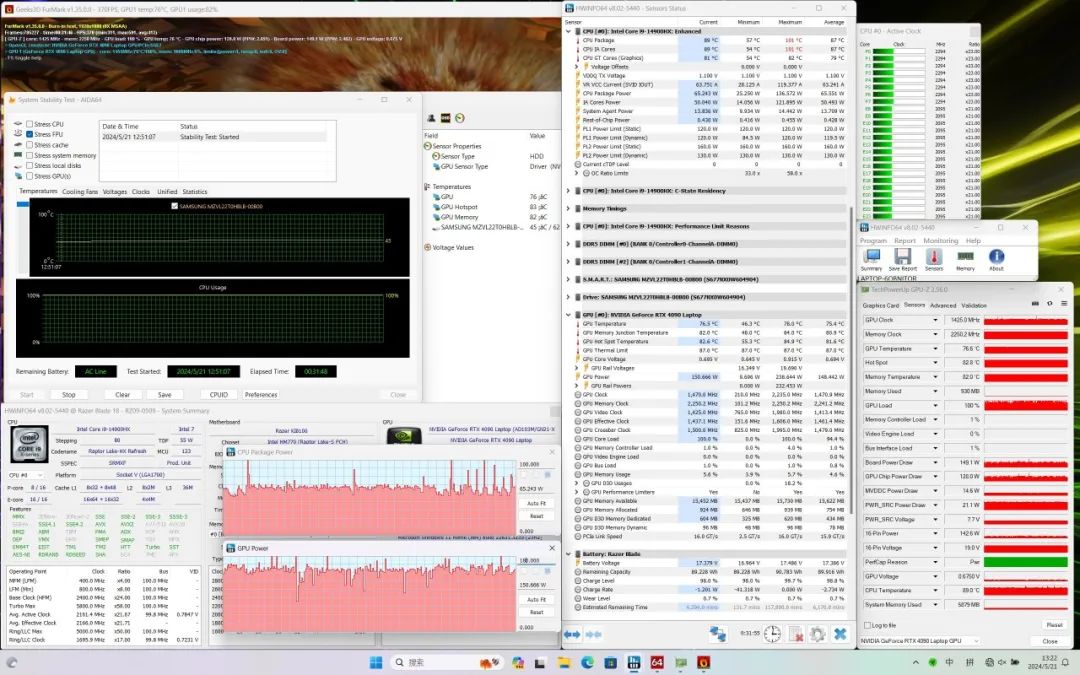Open the HWiNFO Summary icon

(x=871, y=258)
